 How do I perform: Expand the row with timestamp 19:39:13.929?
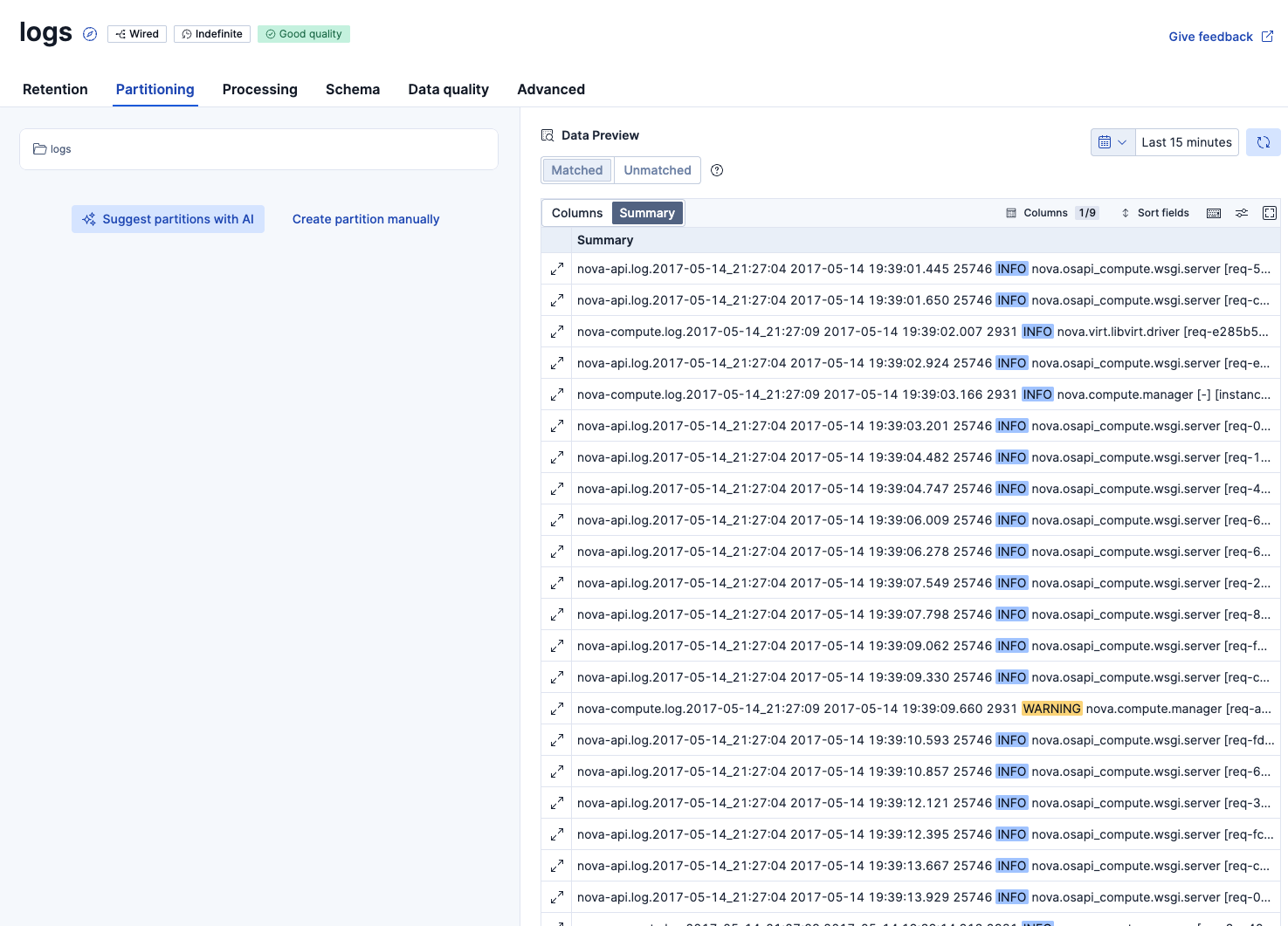click(x=557, y=897)
